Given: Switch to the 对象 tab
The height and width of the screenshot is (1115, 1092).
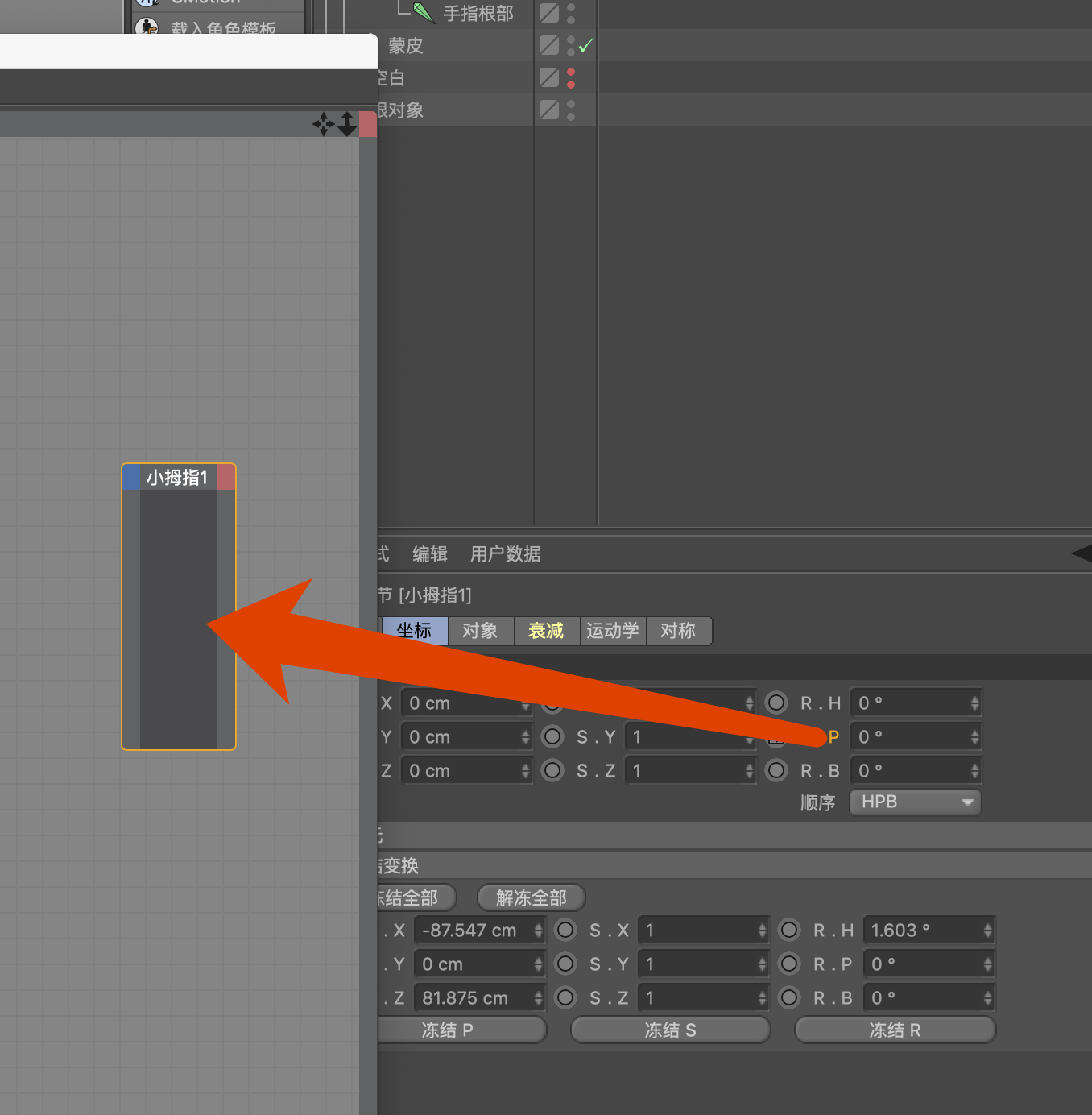Looking at the screenshot, I should pyautogui.click(x=481, y=631).
